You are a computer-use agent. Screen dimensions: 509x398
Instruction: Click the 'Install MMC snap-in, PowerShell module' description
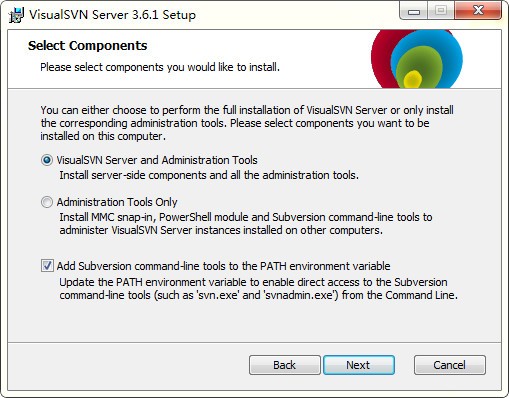(246, 224)
